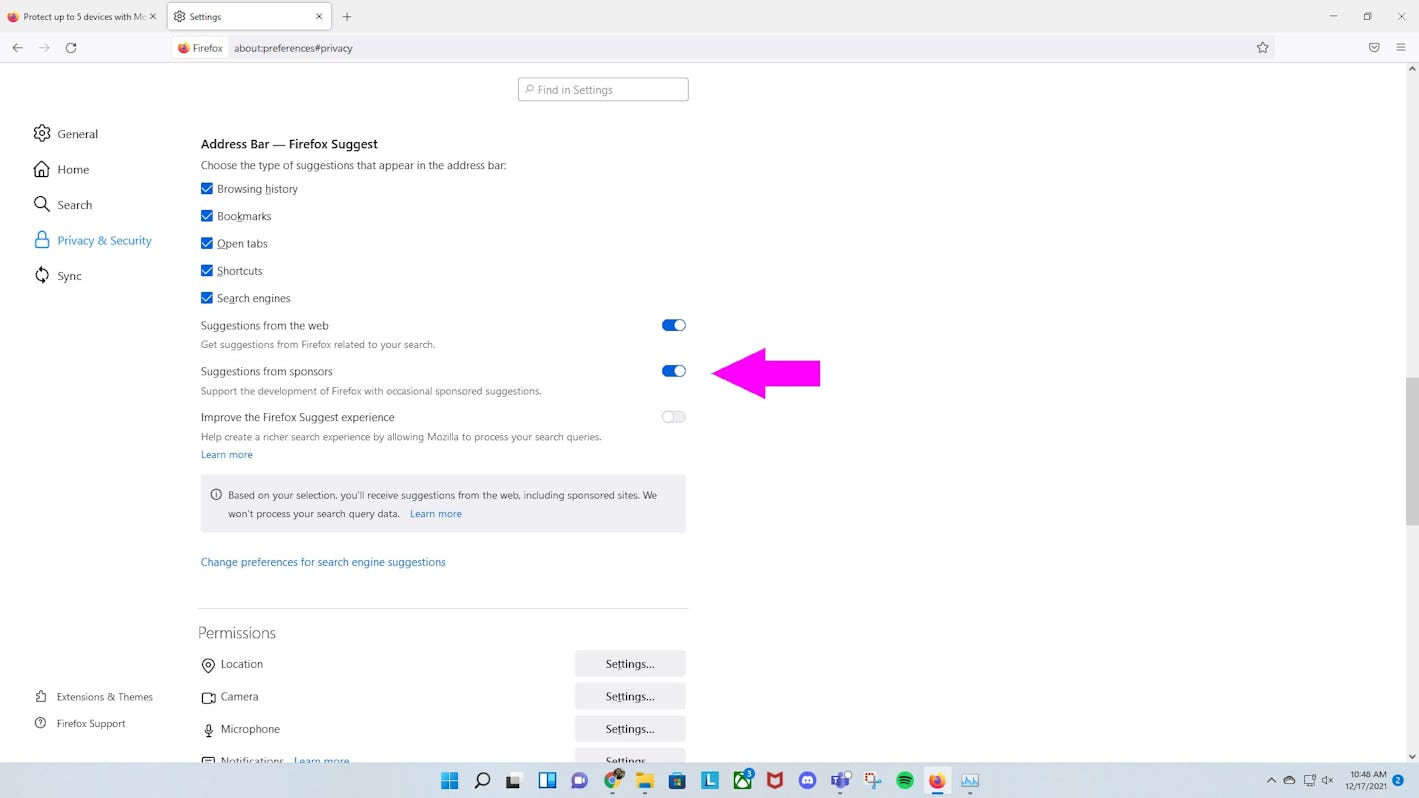Image resolution: width=1419 pixels, height=798 pixels.
Task: Enable Improve the Firefox Suggest experience
Action: 673,417
